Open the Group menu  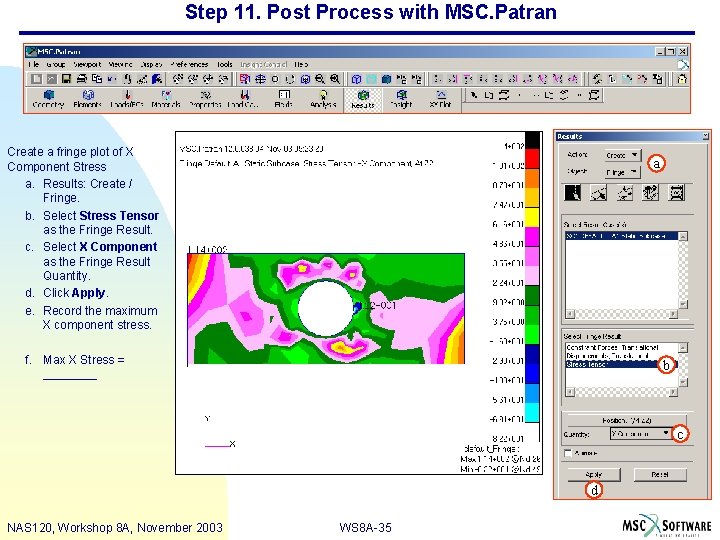click(x=56, y=64)
